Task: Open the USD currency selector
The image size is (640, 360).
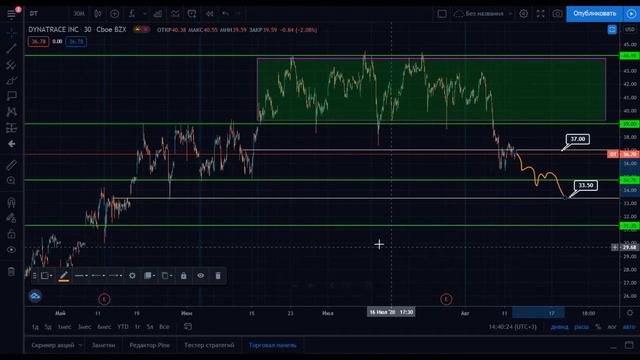Action: [x=629, y=29]
